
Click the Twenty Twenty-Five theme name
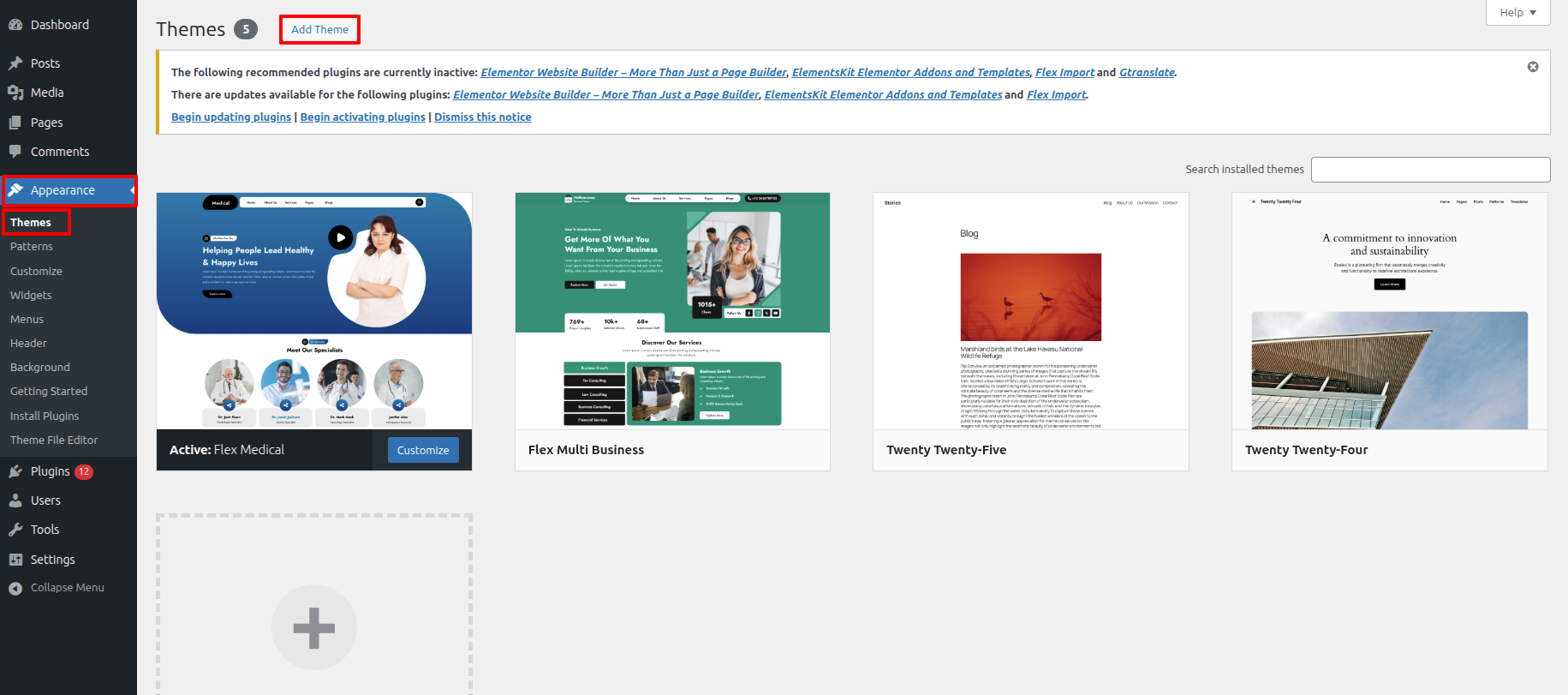click(x=946, y=450)
